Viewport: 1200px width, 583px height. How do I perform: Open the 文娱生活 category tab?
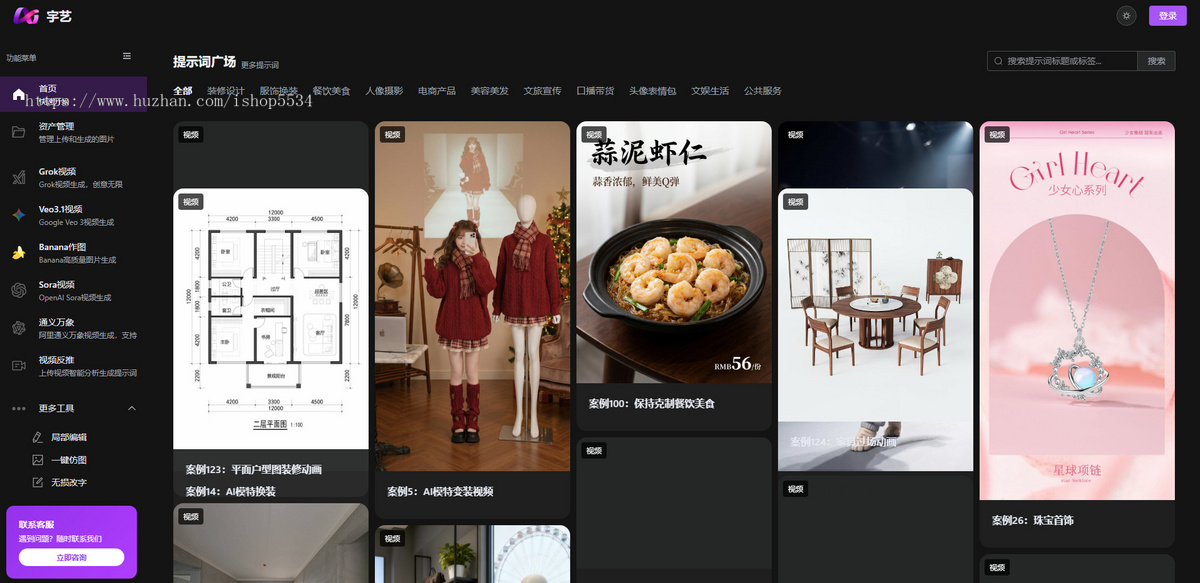[x=710, y=91]
